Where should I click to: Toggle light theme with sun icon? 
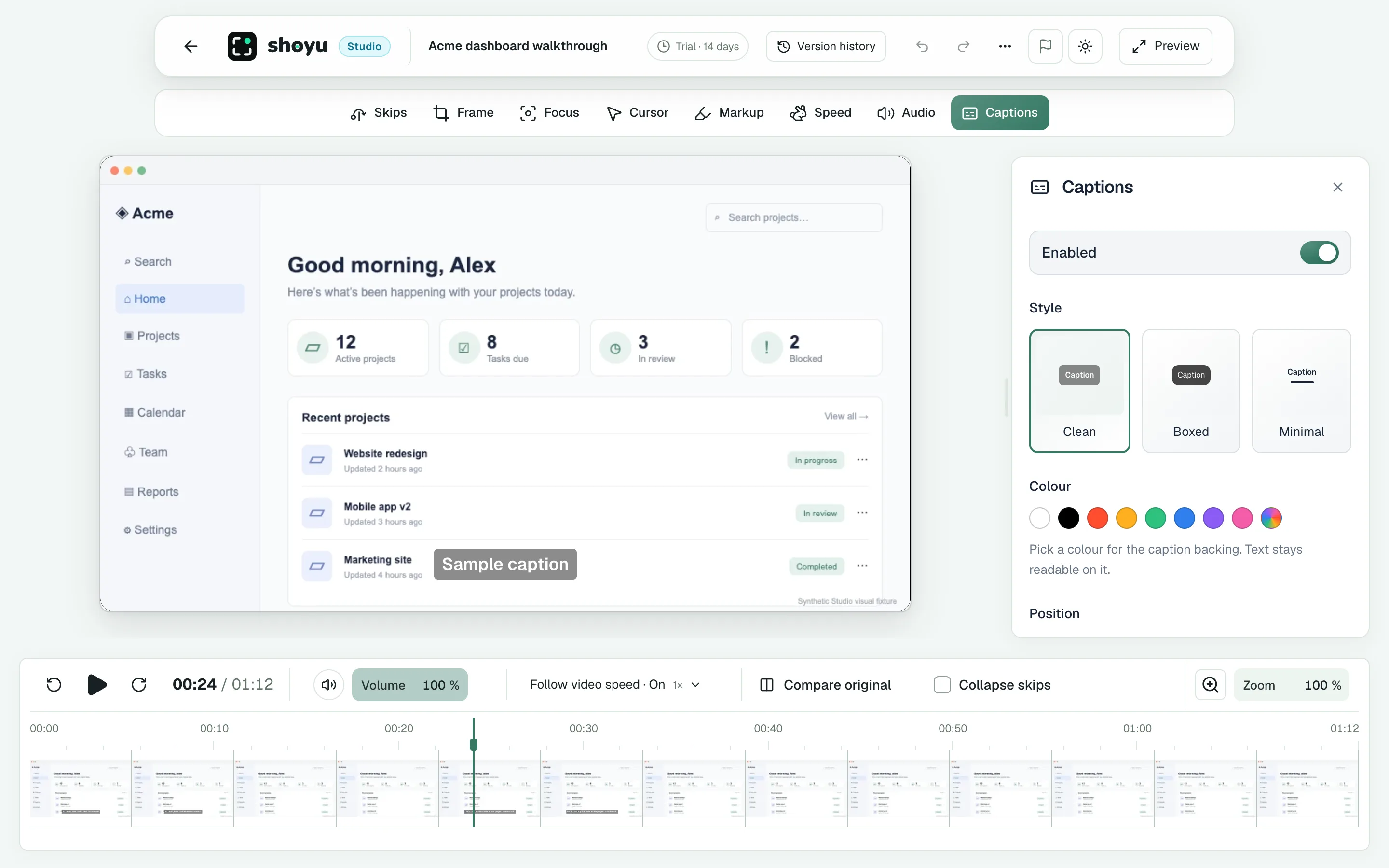1085,46
